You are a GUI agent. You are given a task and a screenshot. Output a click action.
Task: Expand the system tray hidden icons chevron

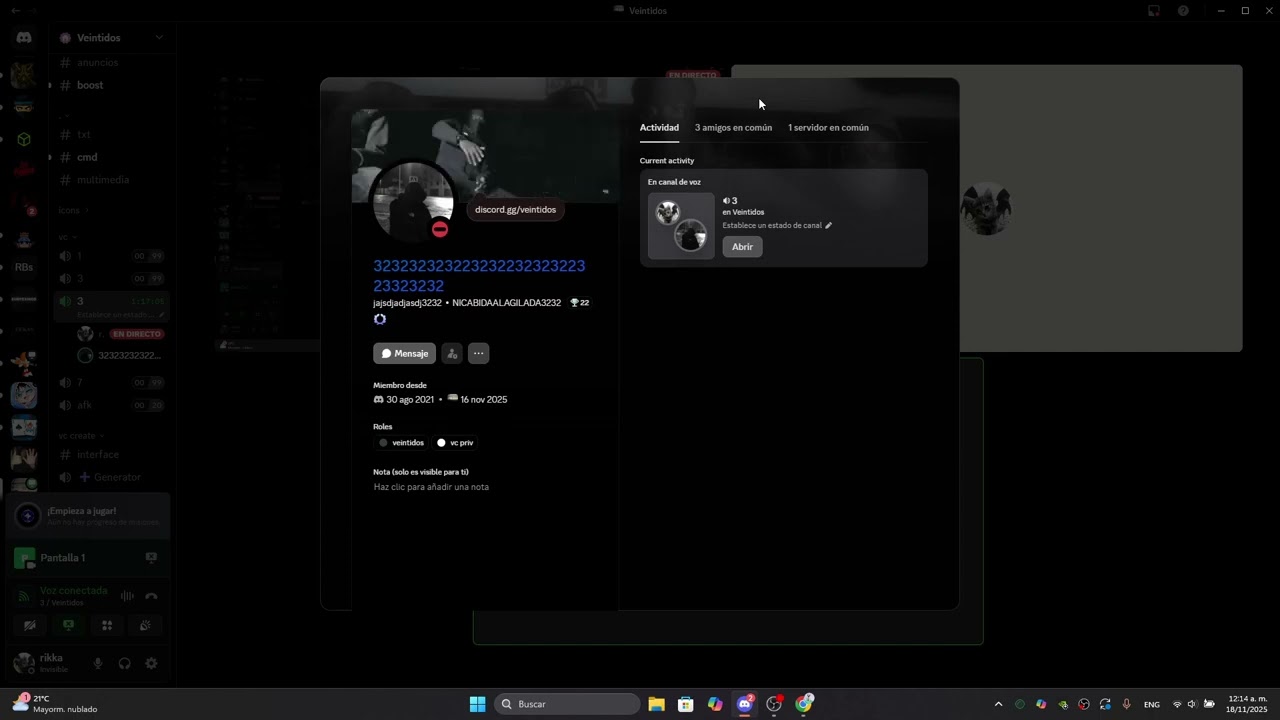coord(998,704)
